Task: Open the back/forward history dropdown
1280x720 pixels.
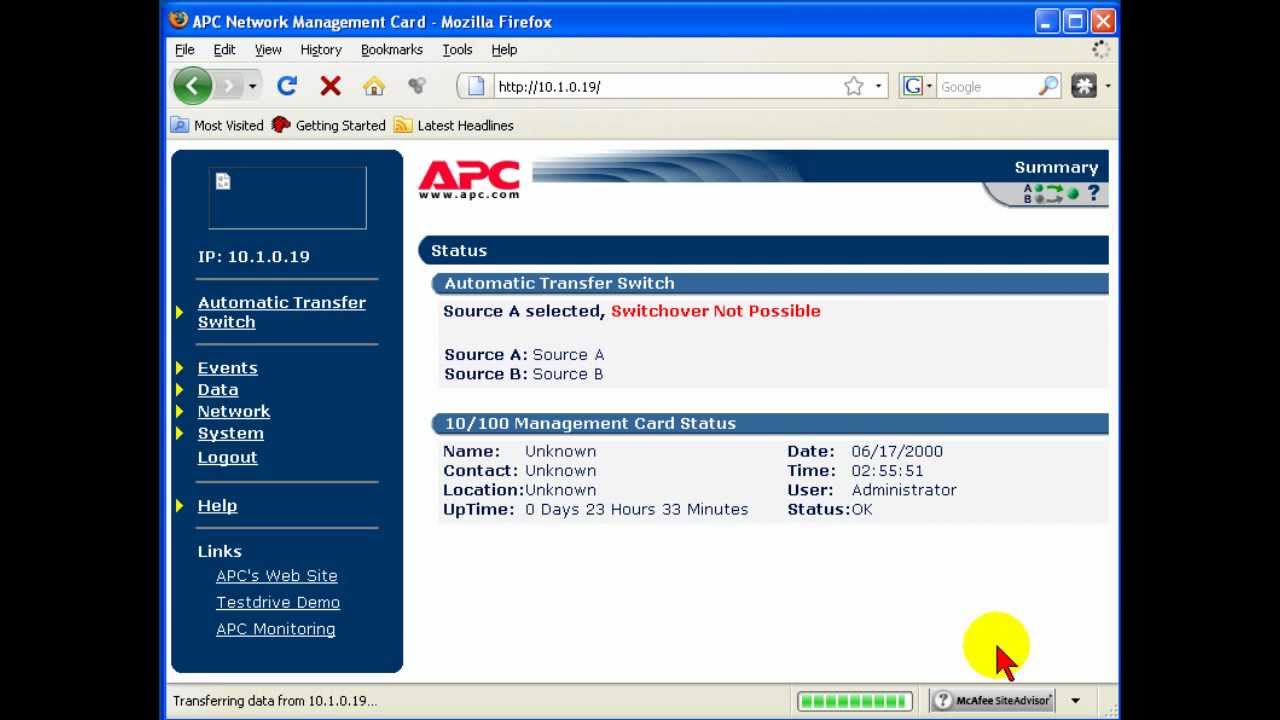Action: [252, 86]
